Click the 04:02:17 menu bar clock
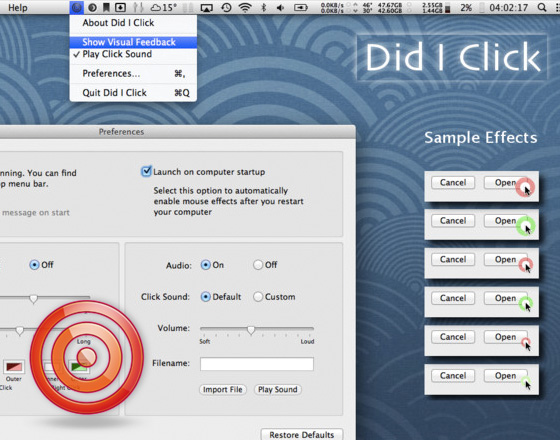Screen dimensions: 560x440 [509, 8]
